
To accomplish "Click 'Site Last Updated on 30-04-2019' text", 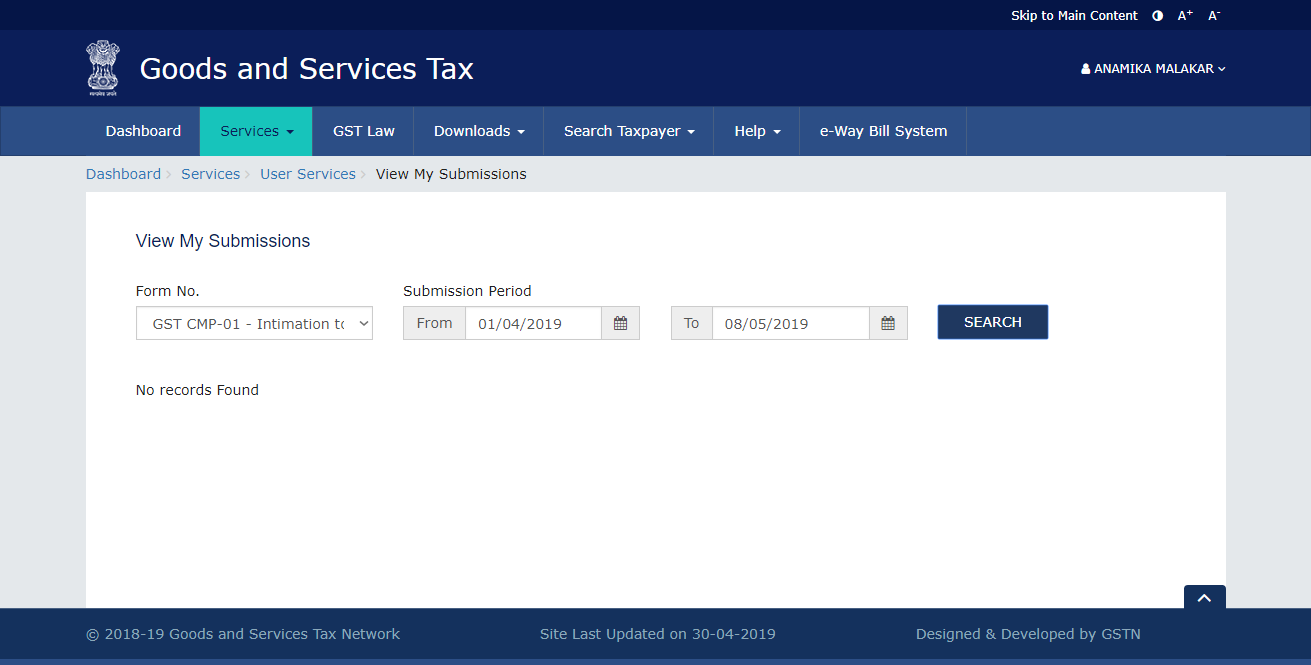I will coord(657,634).
